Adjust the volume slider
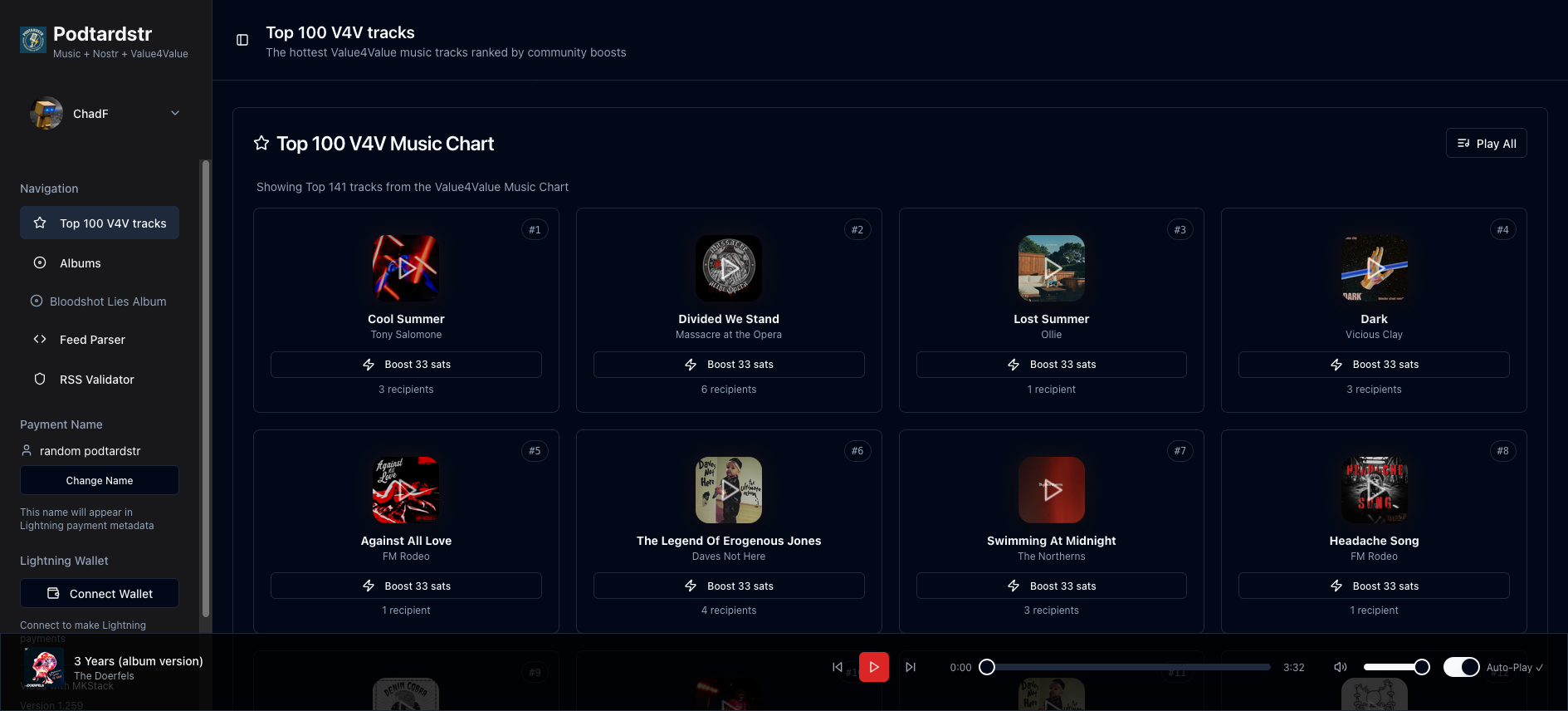Screen dimensions: 1568x711 click(x=1396, y=667)
